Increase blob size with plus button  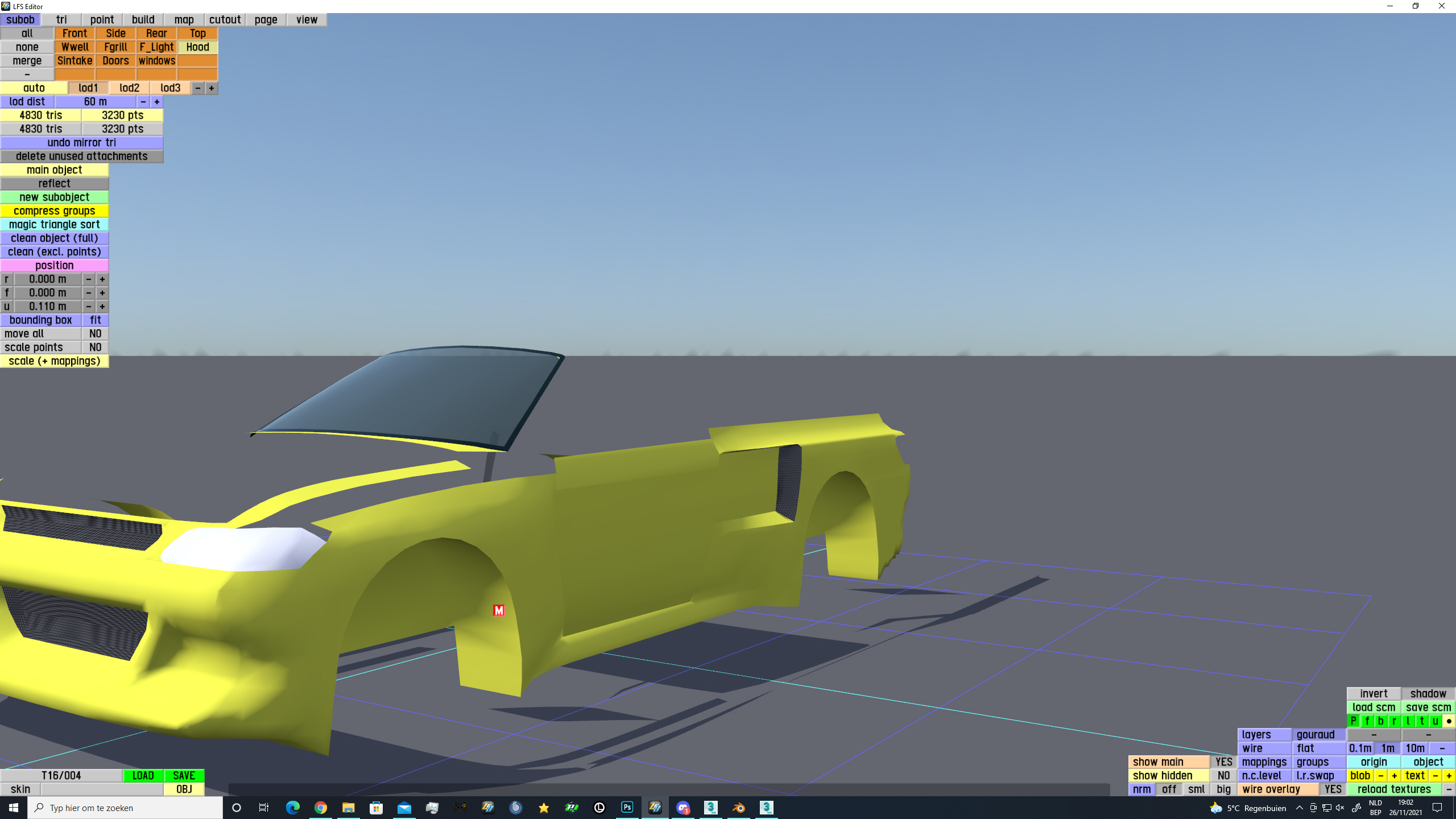point(1394,776)
